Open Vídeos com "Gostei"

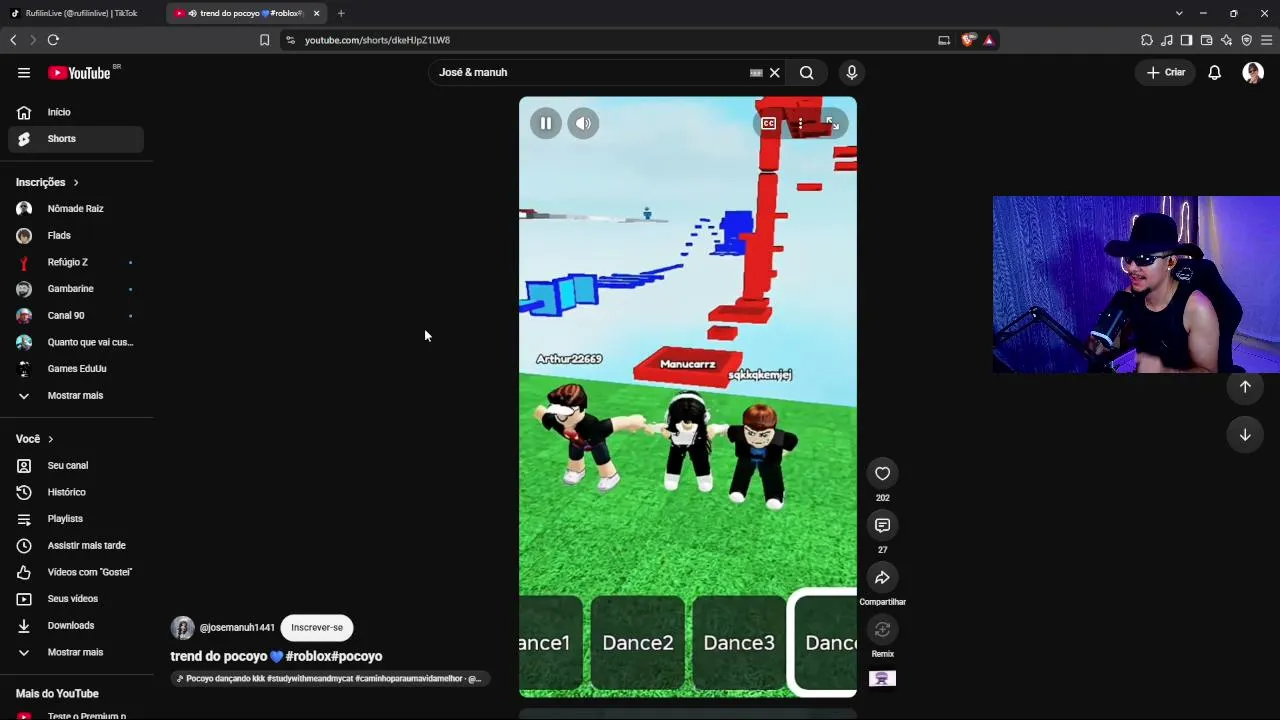click(76, 572)
